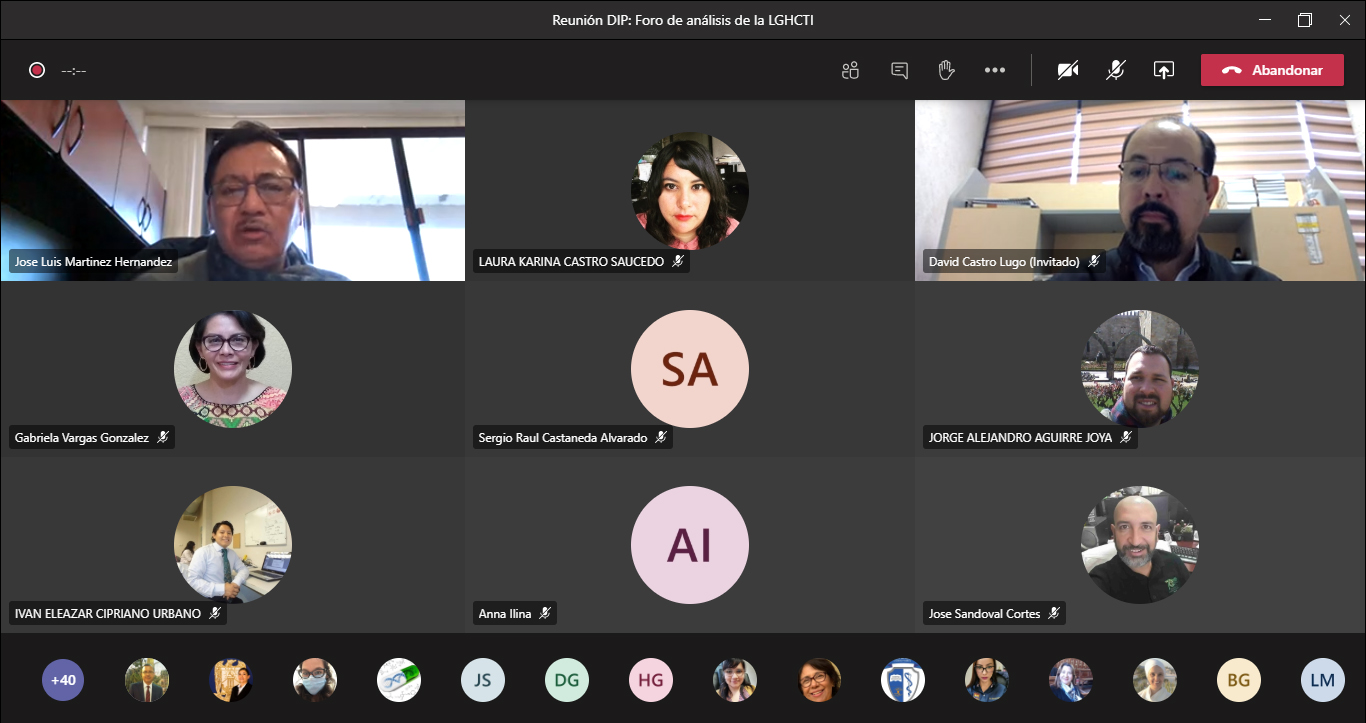Click the SA avatar of Sergio Raul
The image size is (1366, 723).
pyautogui.click(x=689, y=369)
